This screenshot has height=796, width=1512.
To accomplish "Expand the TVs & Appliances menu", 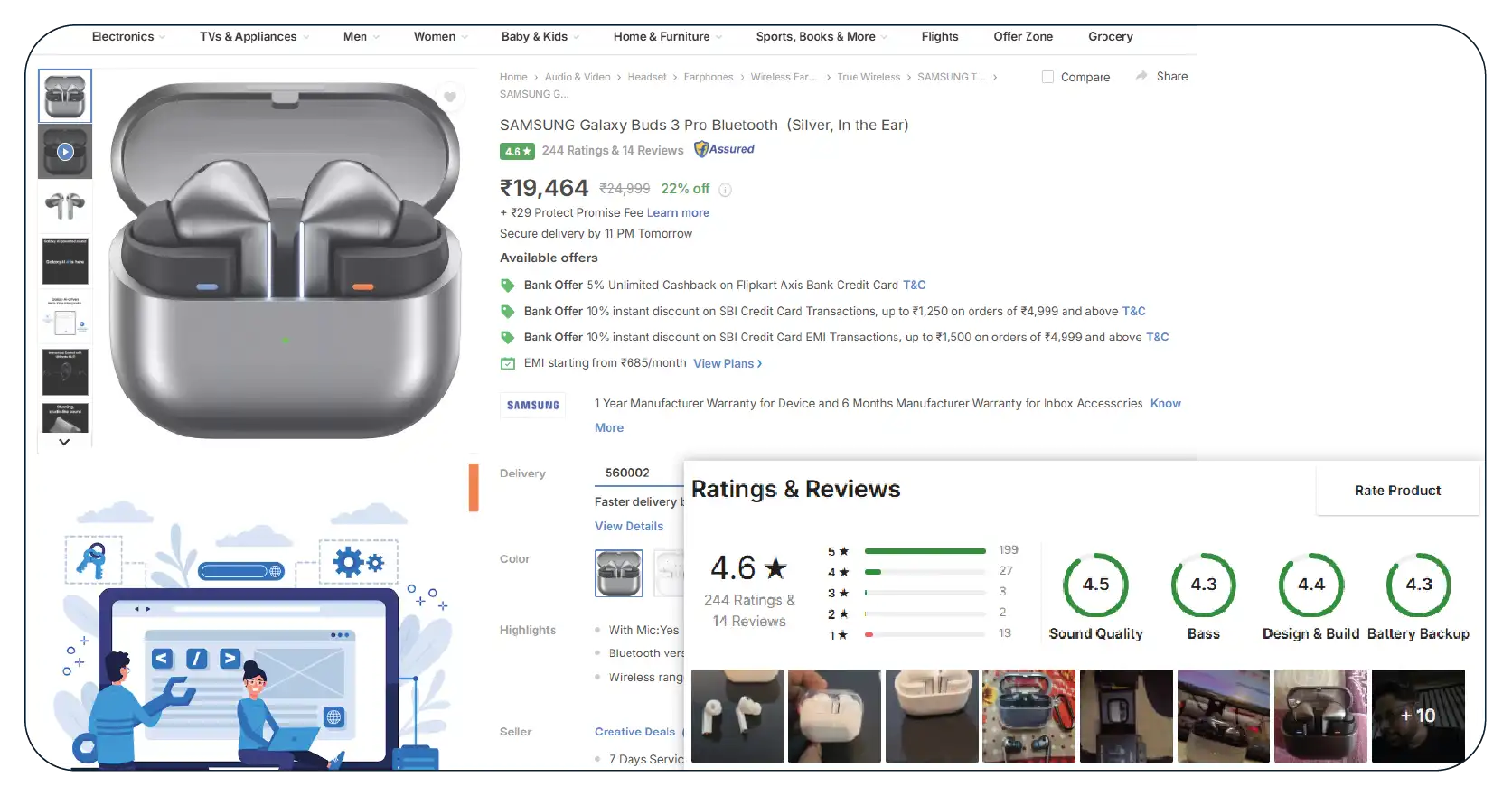I will click(255, 37).
